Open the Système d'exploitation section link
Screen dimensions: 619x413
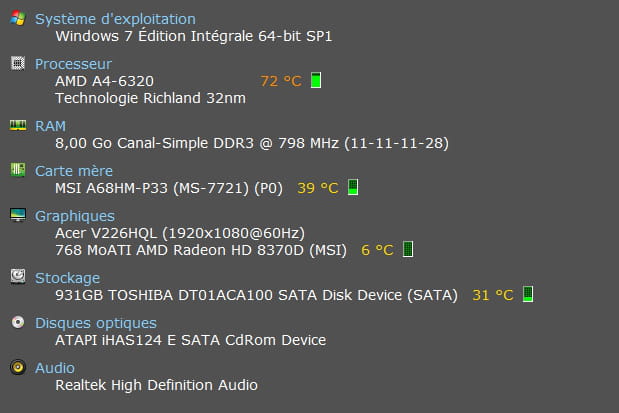[115, 19]
